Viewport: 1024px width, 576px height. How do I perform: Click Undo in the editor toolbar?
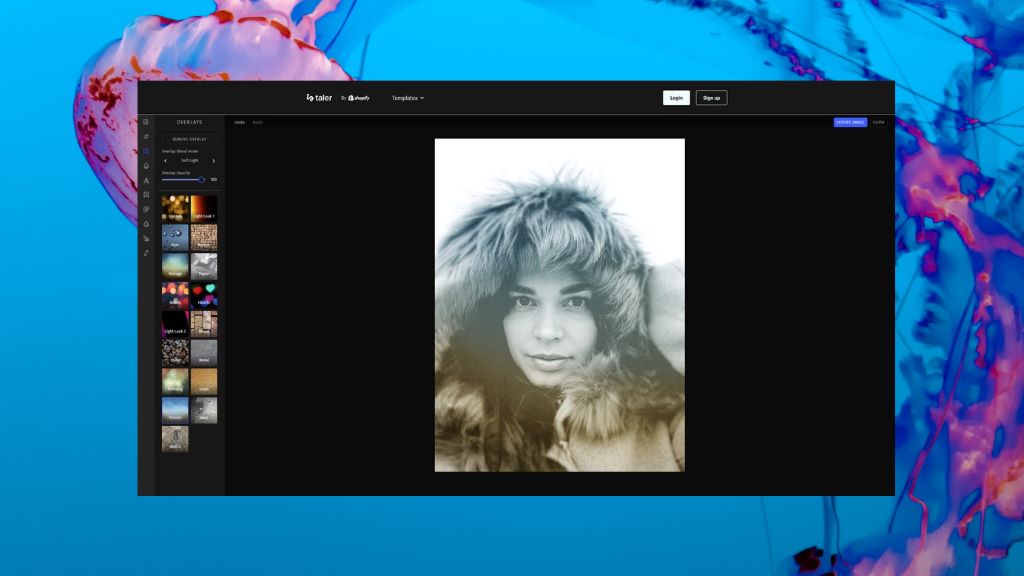[x=240, y=122]
